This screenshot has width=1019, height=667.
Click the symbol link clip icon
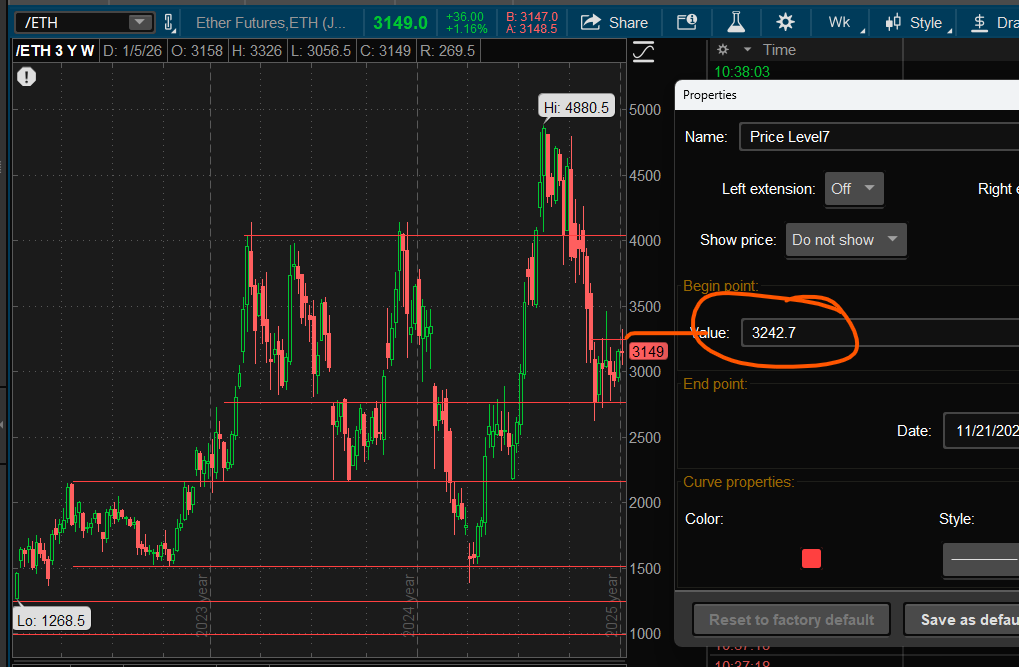pos(169,22)
